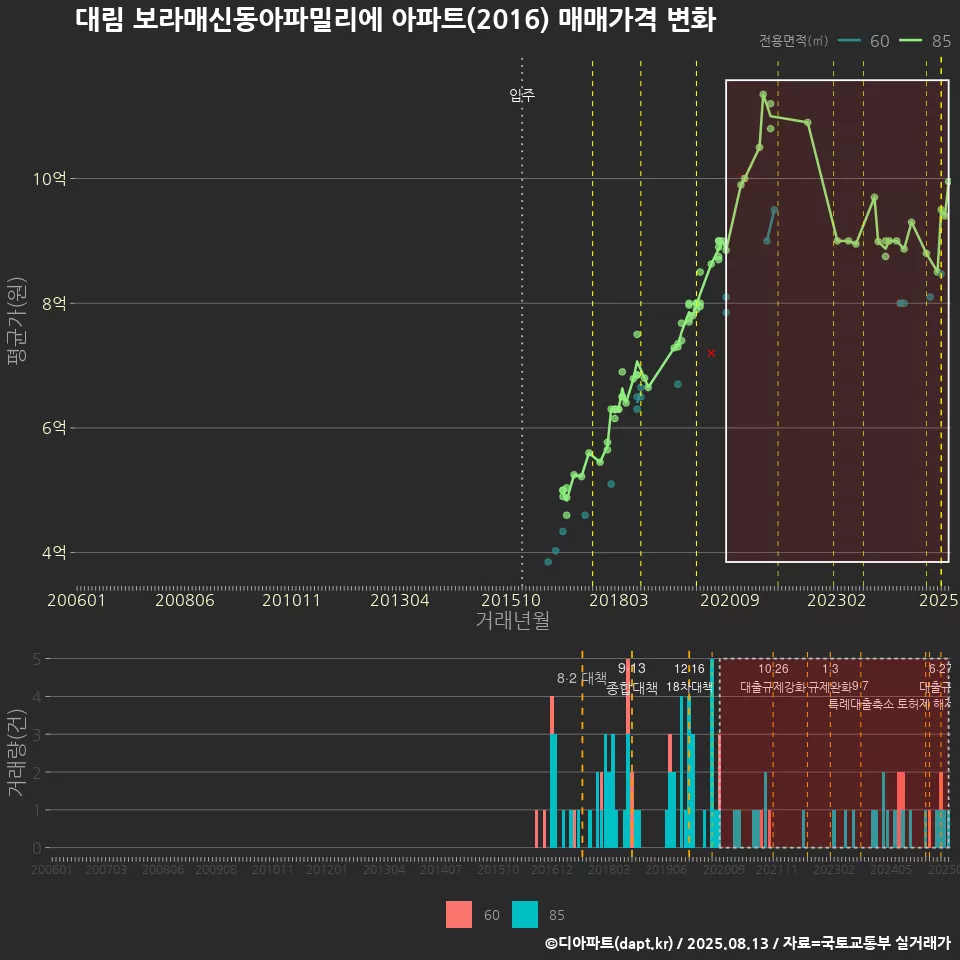Screen dimensions: 960x960
Task: Click the 1 label on volume axis
Action: point(37,810)
